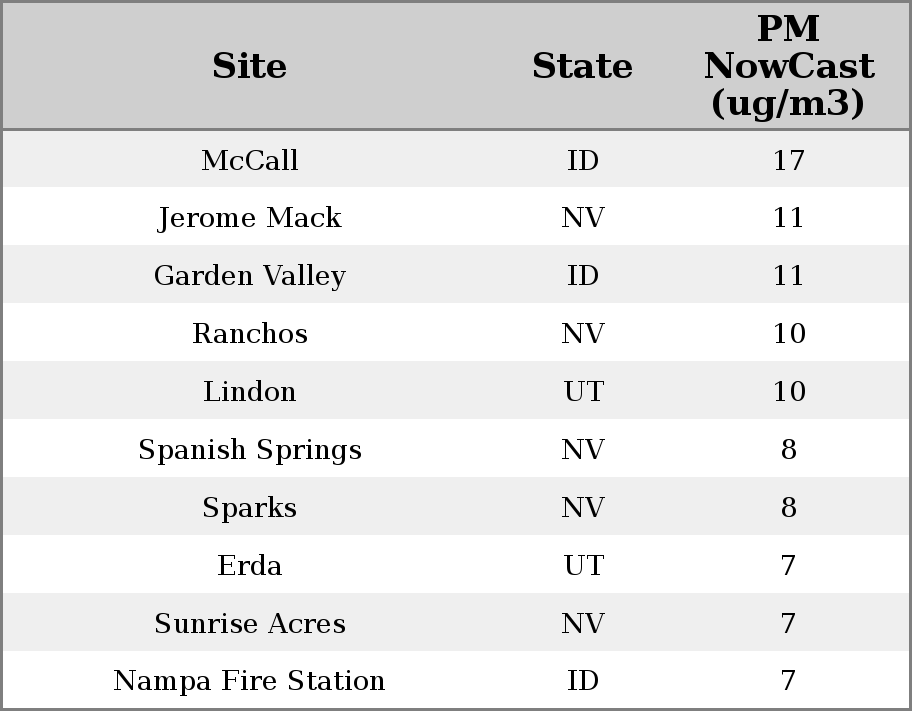Click the Sparks site name
Viewport: 912px width, 711px height.
click(x=250, y=508)
